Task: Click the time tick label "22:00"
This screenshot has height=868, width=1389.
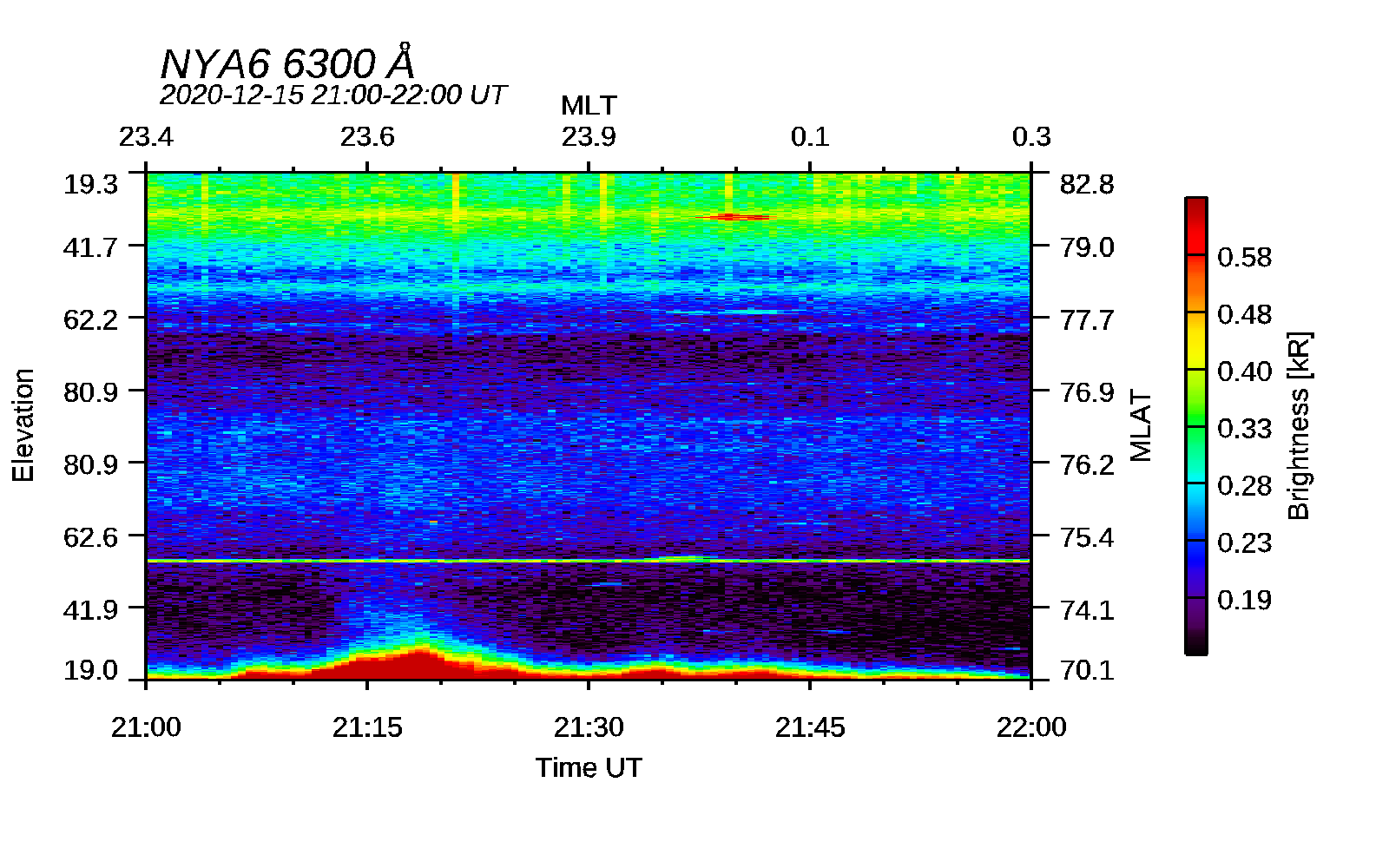Action: (1031, 727)
